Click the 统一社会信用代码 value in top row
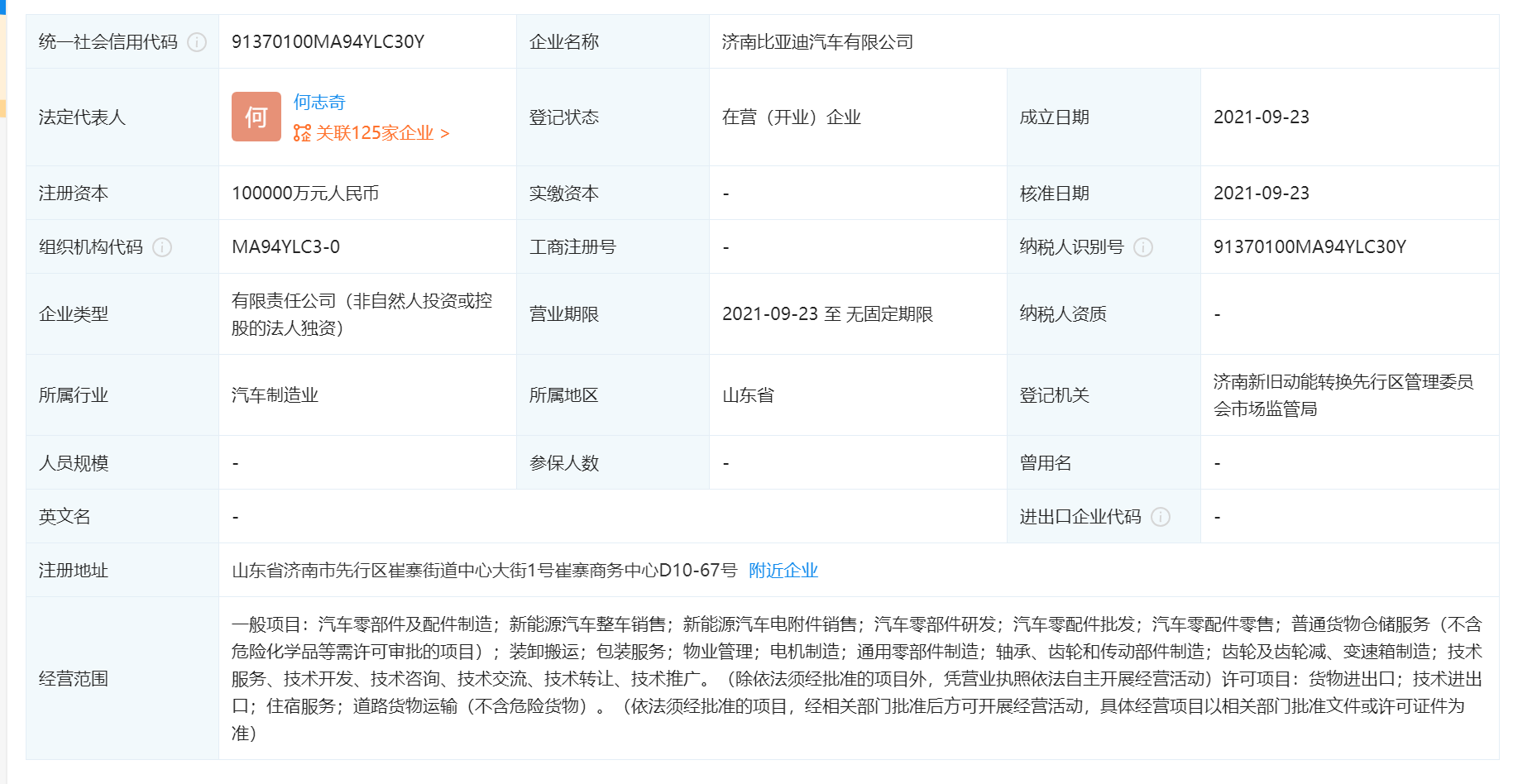This screenshot has width=1513, height=784. (328, 42)
